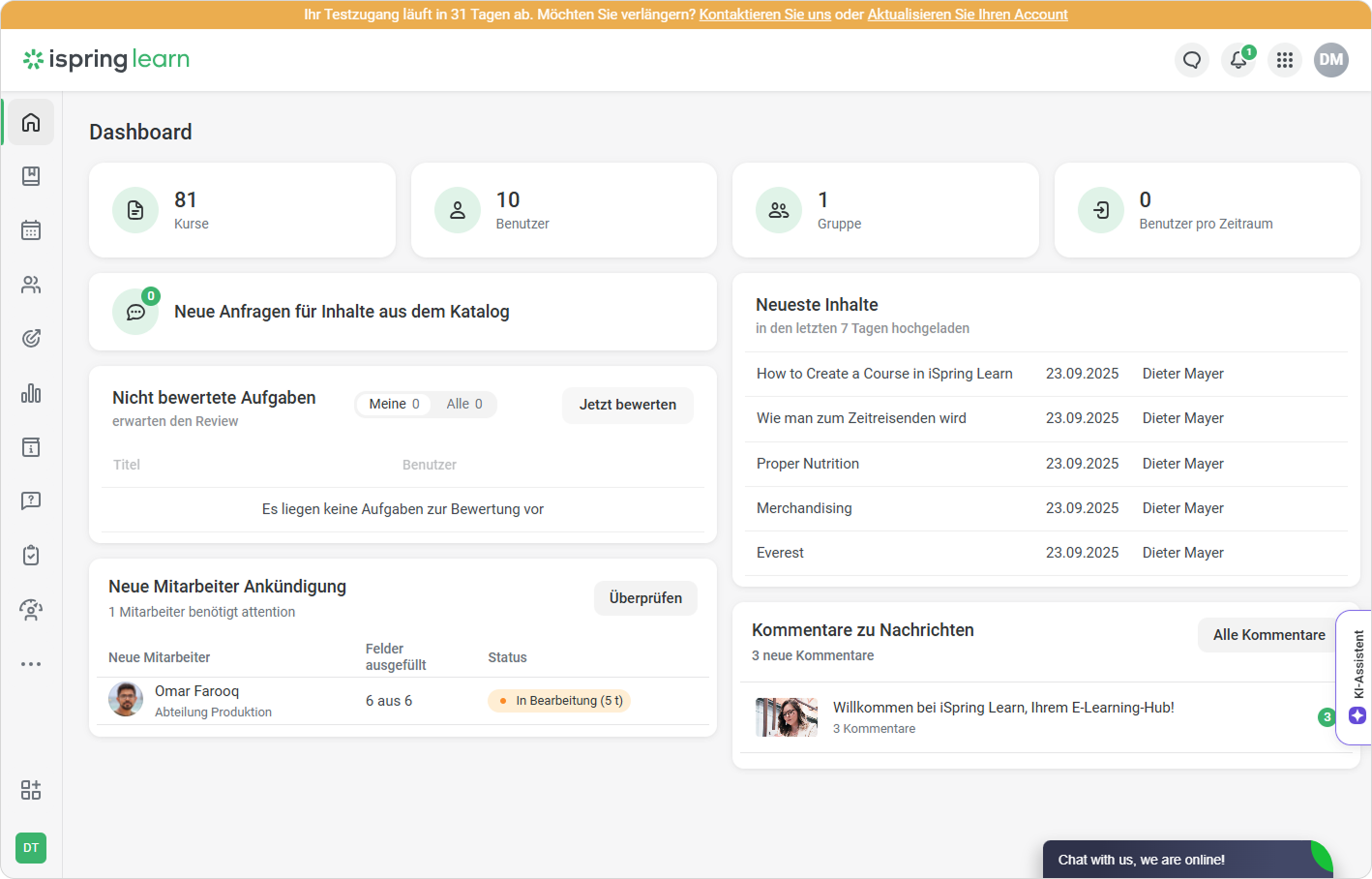The width and height of the screenshot is (1372, 879).
Task: Follow the Kontaktieren Sie uns link
Action: pos(764,15)
